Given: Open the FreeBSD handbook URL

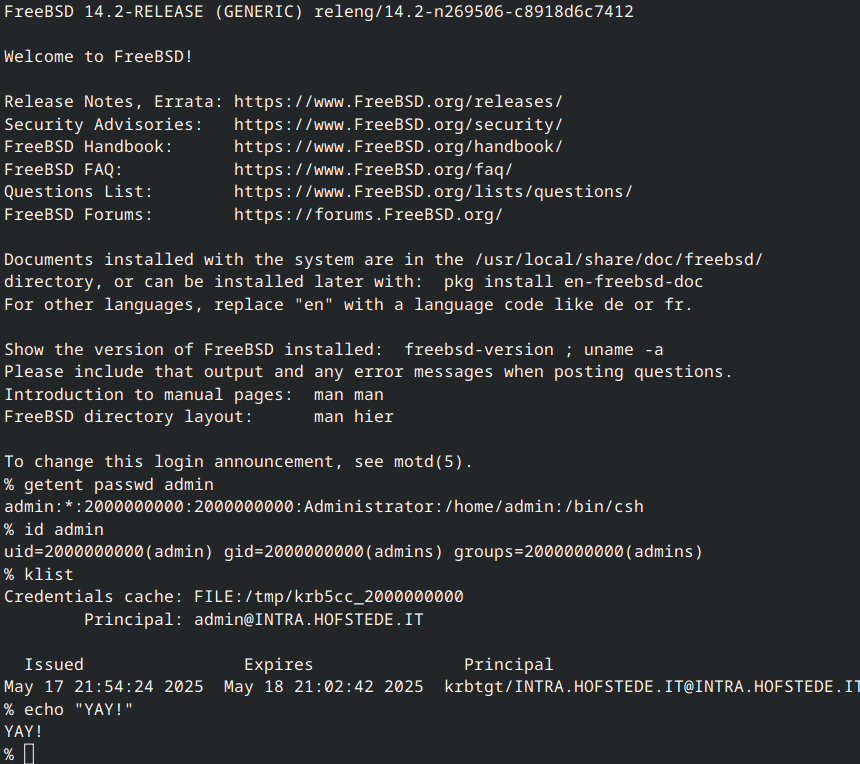Looking at the screenshot, I should 398,146.
